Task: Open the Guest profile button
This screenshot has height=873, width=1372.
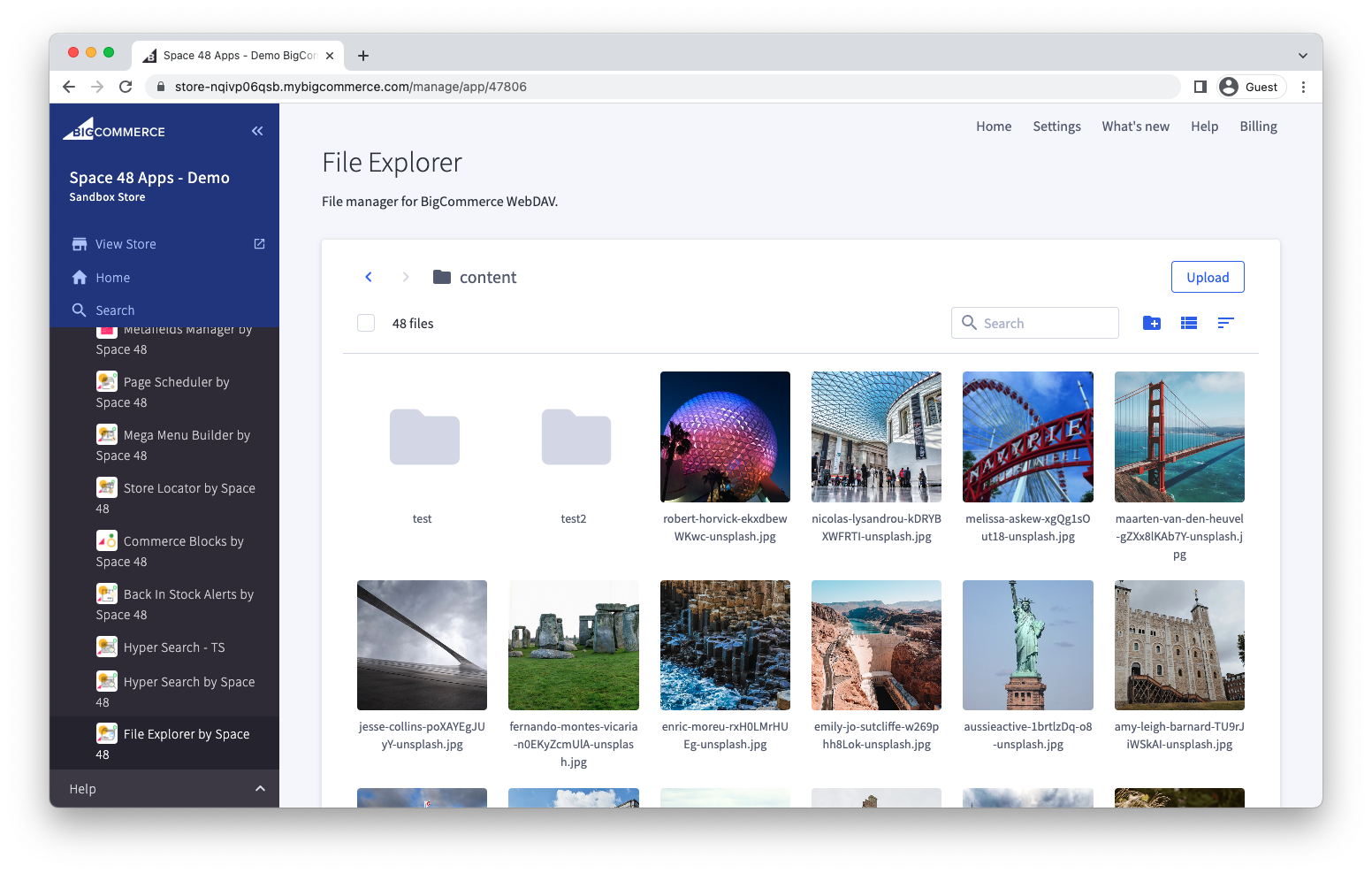Action: coord(1251,87)
